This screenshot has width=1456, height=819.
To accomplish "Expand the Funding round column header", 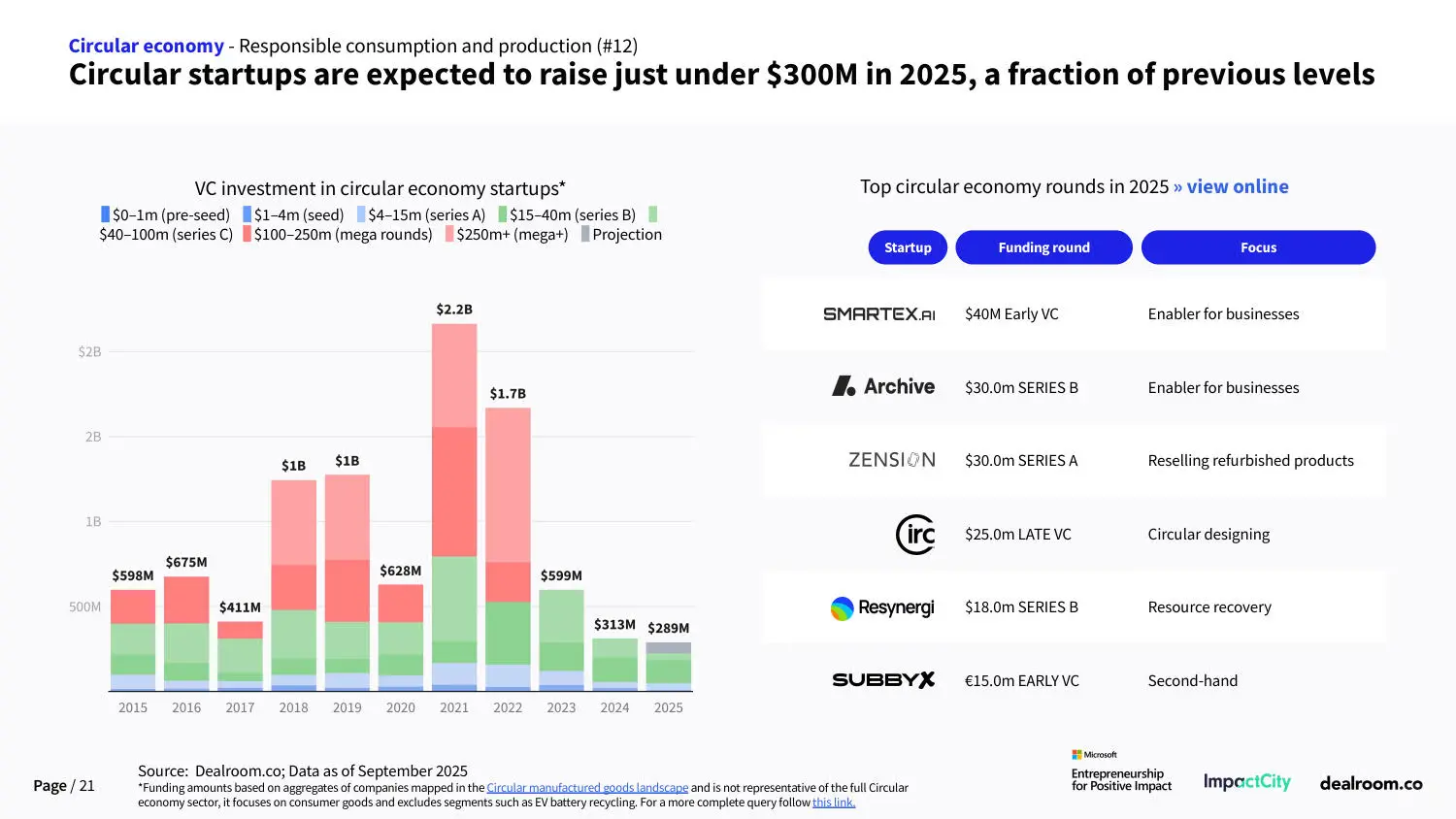I will click(x=1043, y=247).
